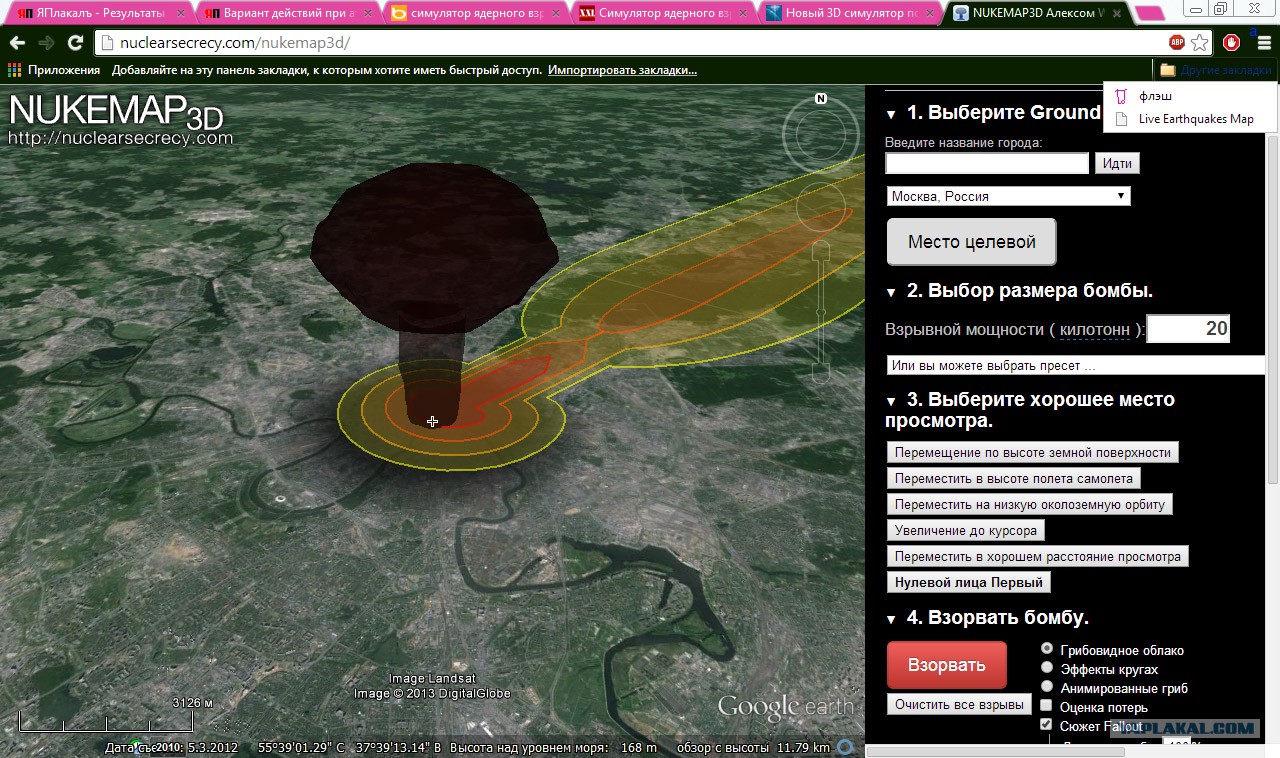Click Переместить в хорошем расстояние просмотра

pos(1038,556)
